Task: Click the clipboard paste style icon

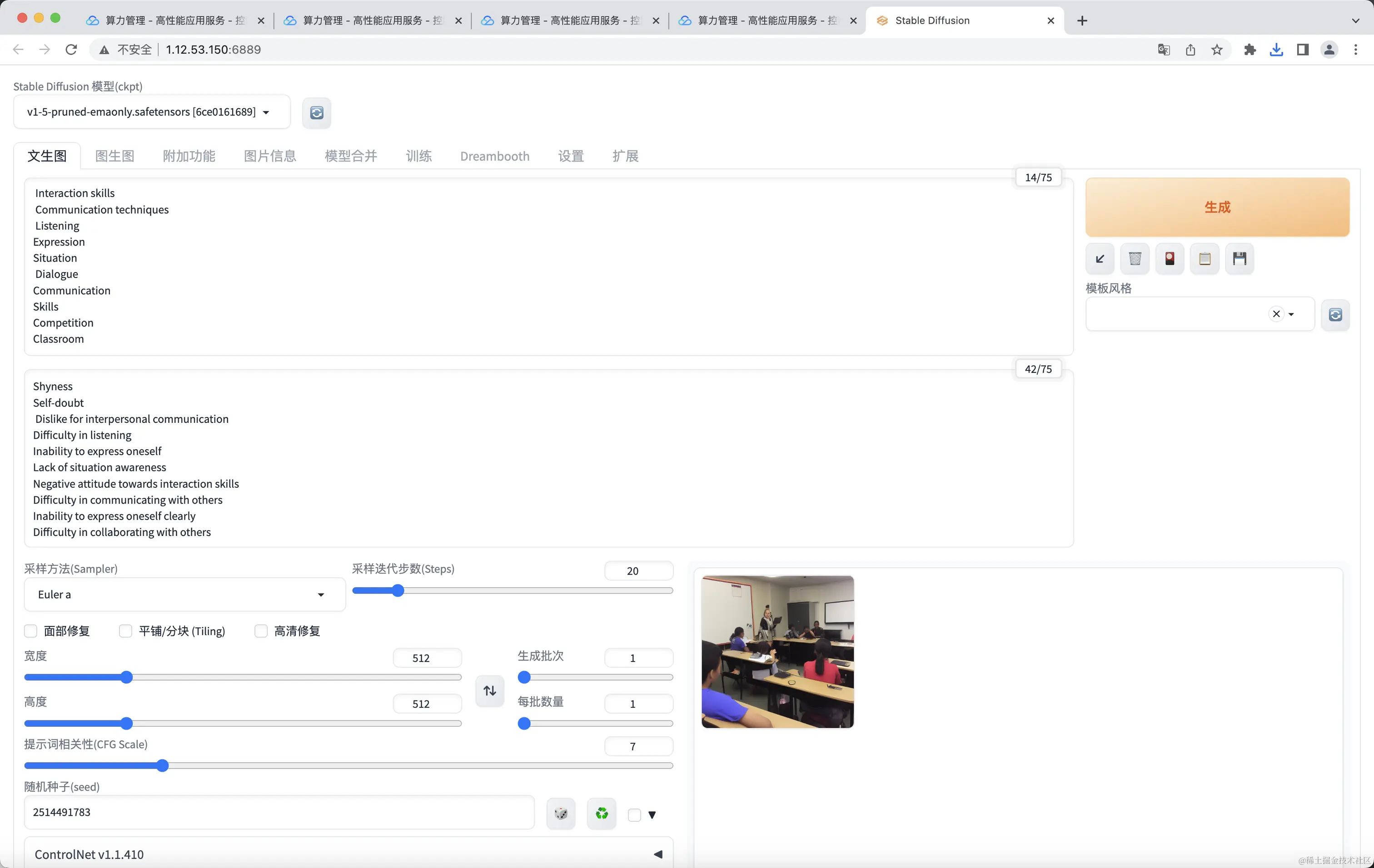Action: click(1205, 258)
